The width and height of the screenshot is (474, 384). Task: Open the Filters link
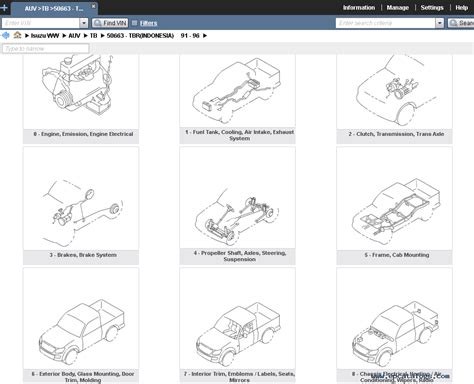click(148, 23)
